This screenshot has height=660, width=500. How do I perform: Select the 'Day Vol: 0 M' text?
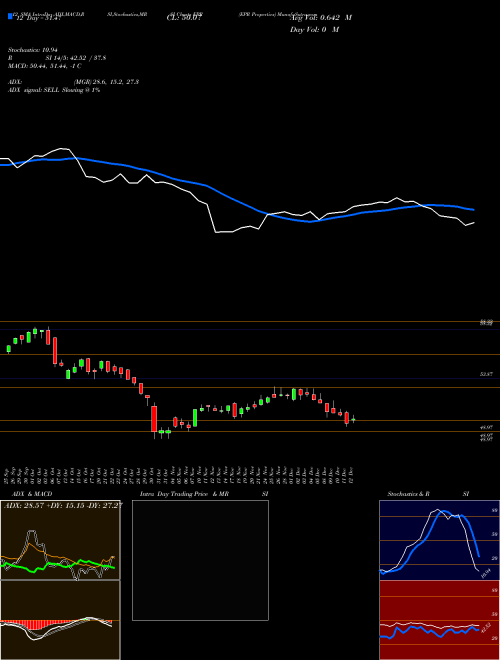tap(314, 30)
